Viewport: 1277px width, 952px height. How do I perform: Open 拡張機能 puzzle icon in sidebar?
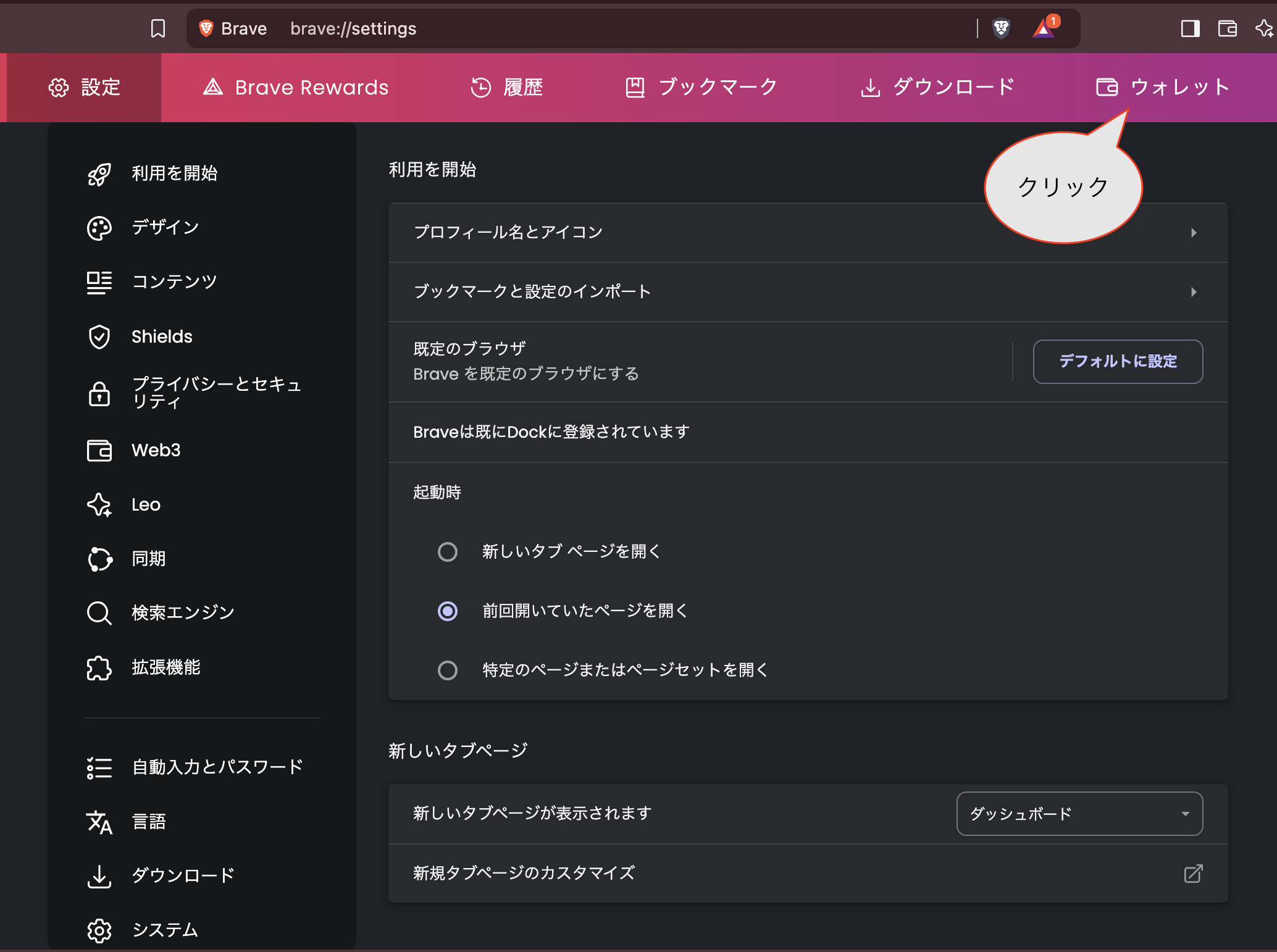point(99,667)
